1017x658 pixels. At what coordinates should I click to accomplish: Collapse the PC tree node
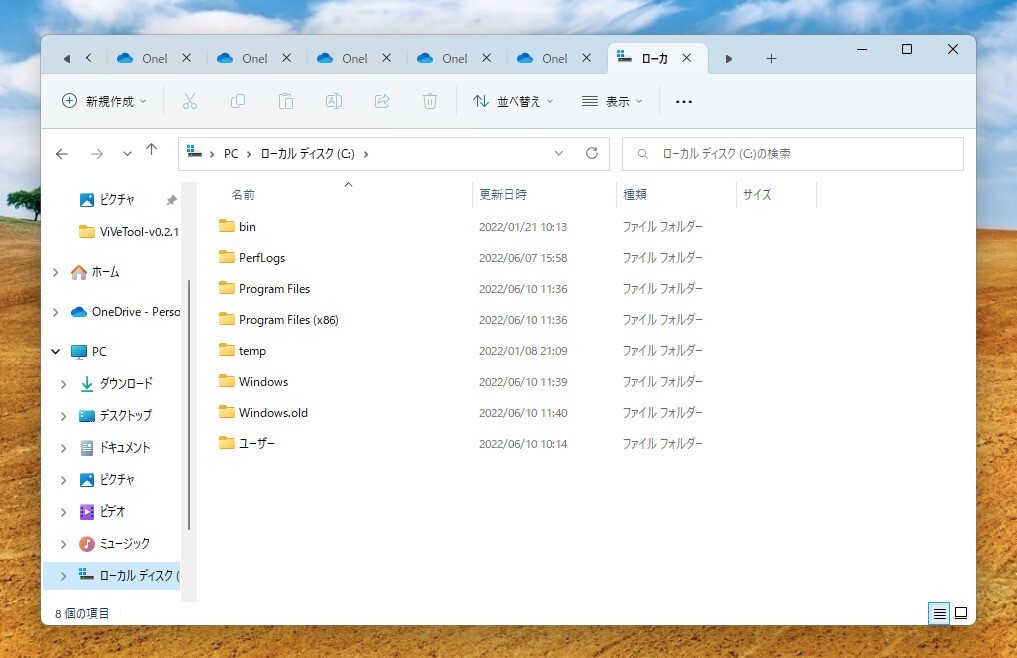click(56, 352)
